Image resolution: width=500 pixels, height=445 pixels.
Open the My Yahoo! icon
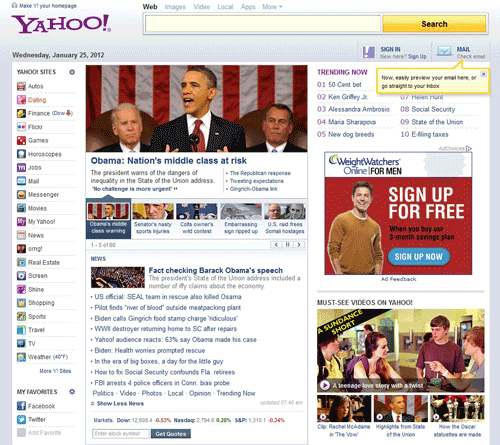pos(21,222)
